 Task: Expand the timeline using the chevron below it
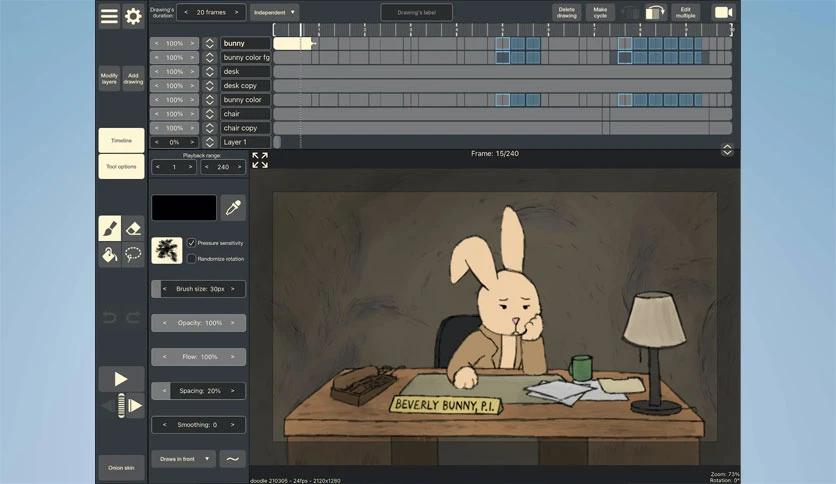click(x=727, y=150)
